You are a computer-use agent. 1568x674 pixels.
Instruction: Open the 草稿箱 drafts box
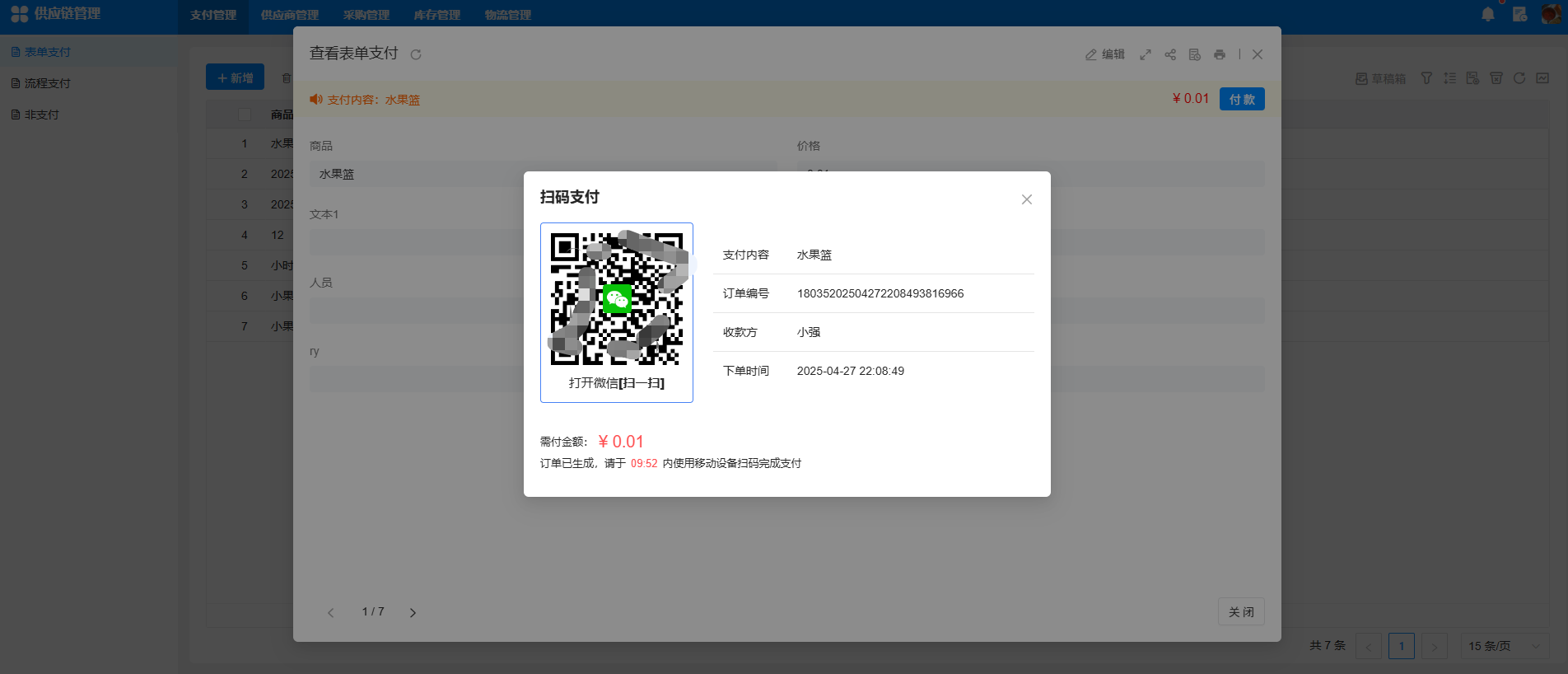(1380, 78)
